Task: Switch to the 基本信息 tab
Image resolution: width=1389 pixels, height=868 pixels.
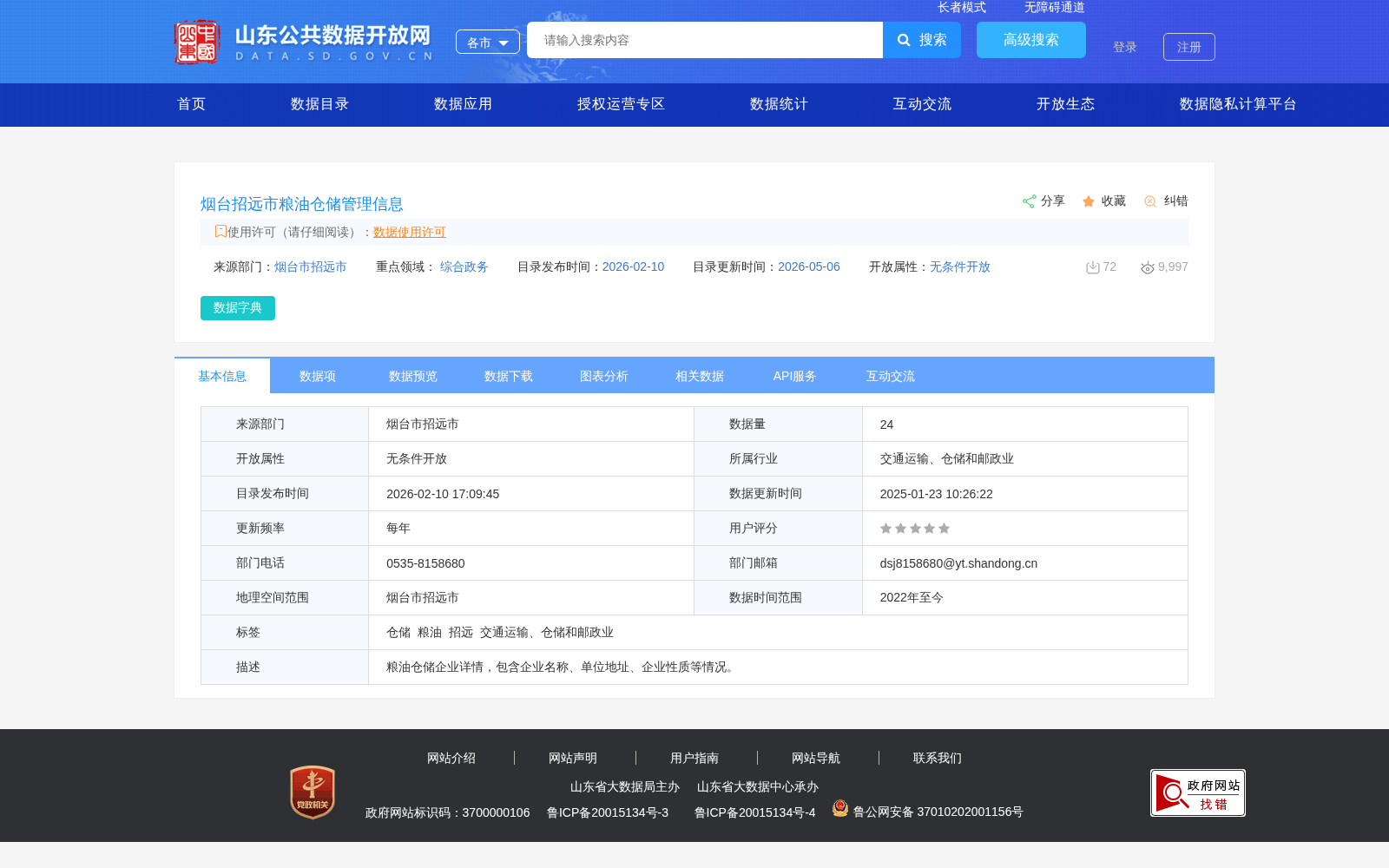Action: (x=222, y=376)
